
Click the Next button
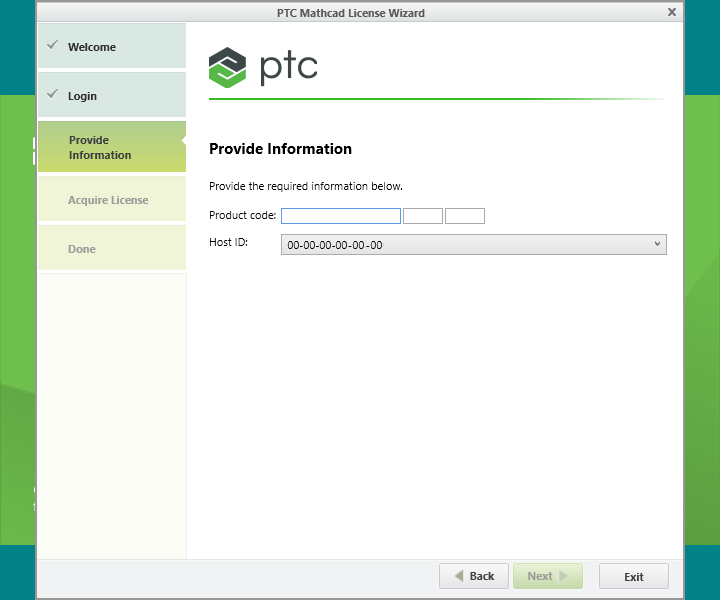click(548, 576)
